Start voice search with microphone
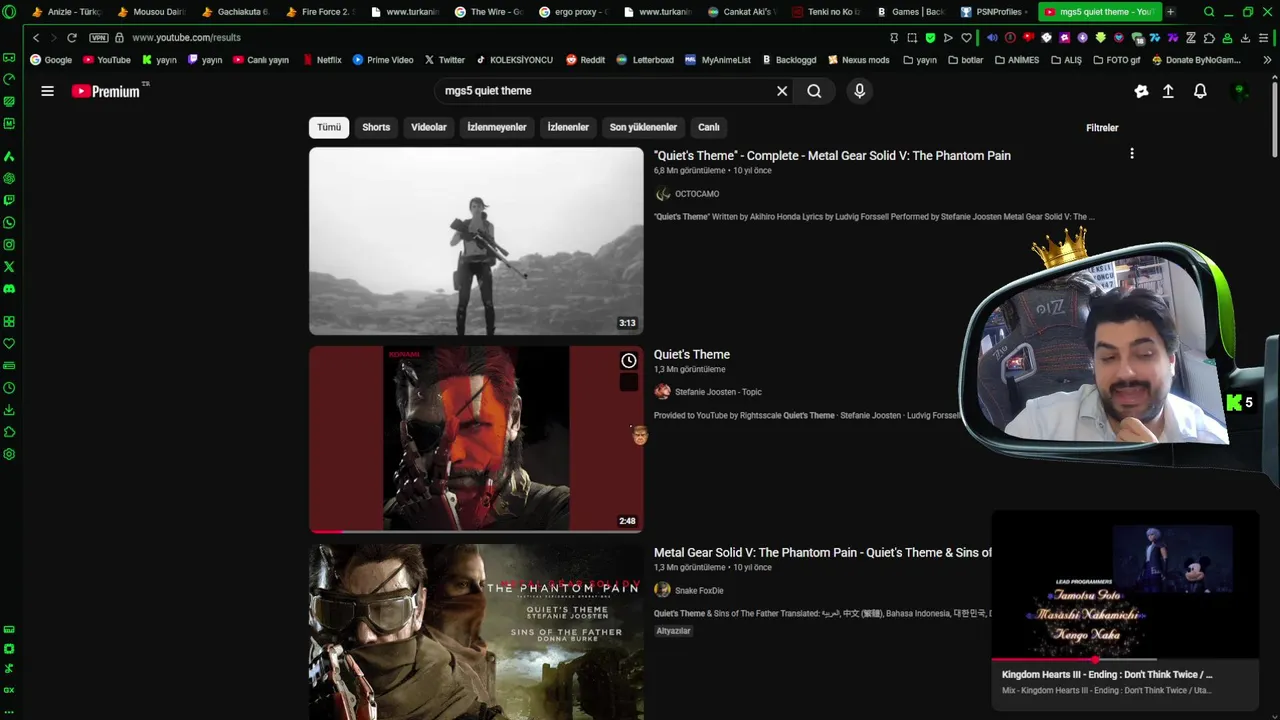The image size is (1280, 720). coord(859,91)
